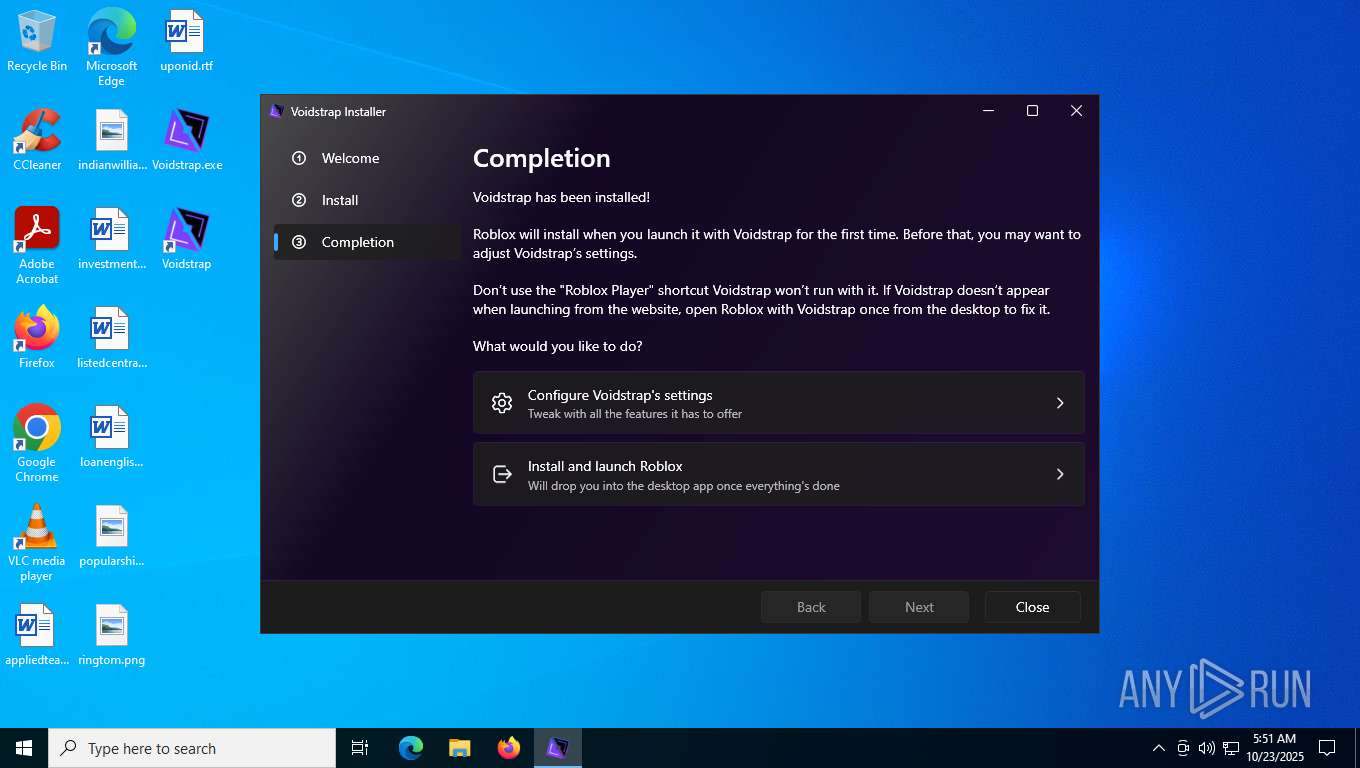Click the meet now tray icon

(x=1183, y=748)
